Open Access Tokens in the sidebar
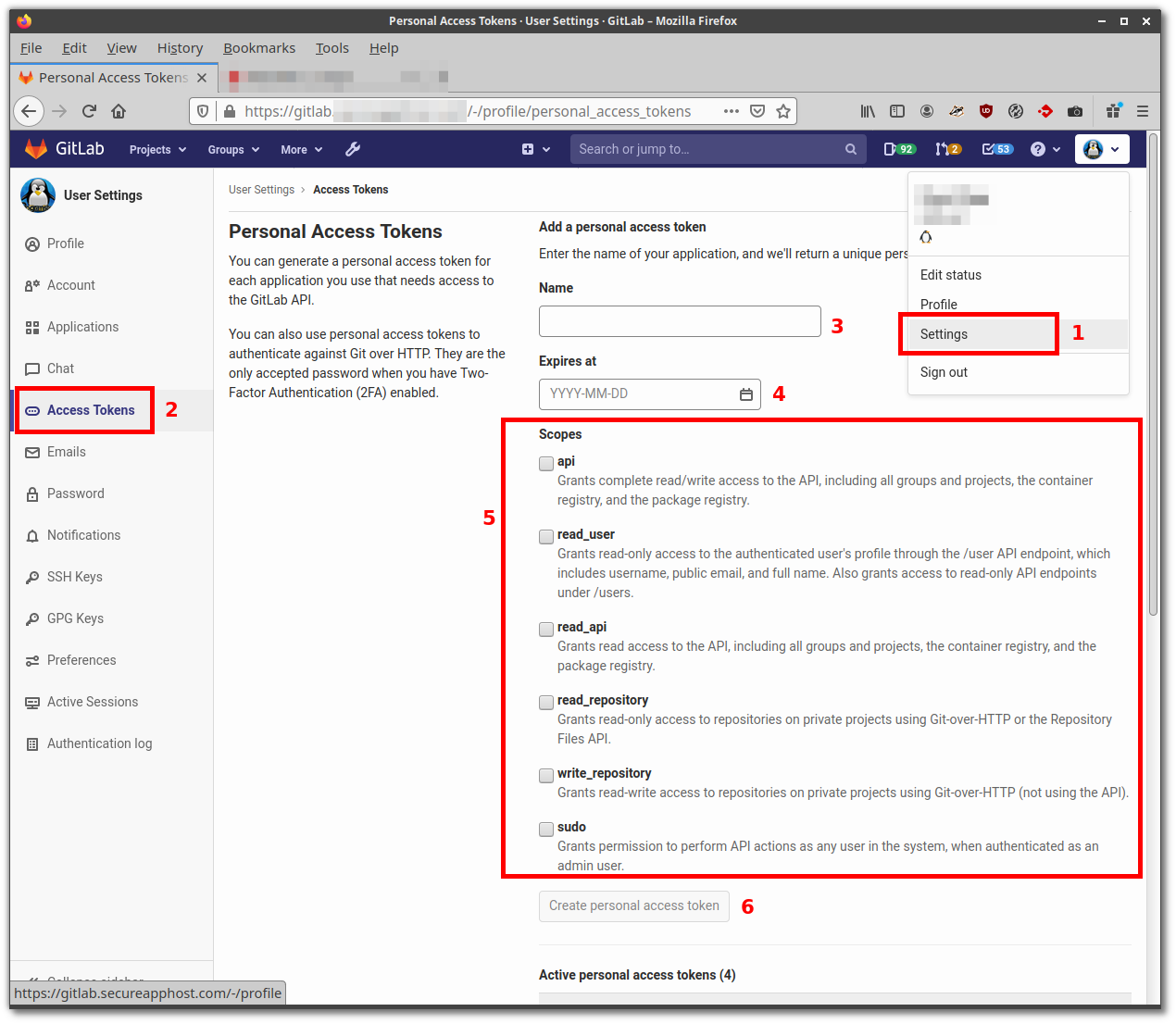This screenshot has width=1176, height=1024. point(84,409)
